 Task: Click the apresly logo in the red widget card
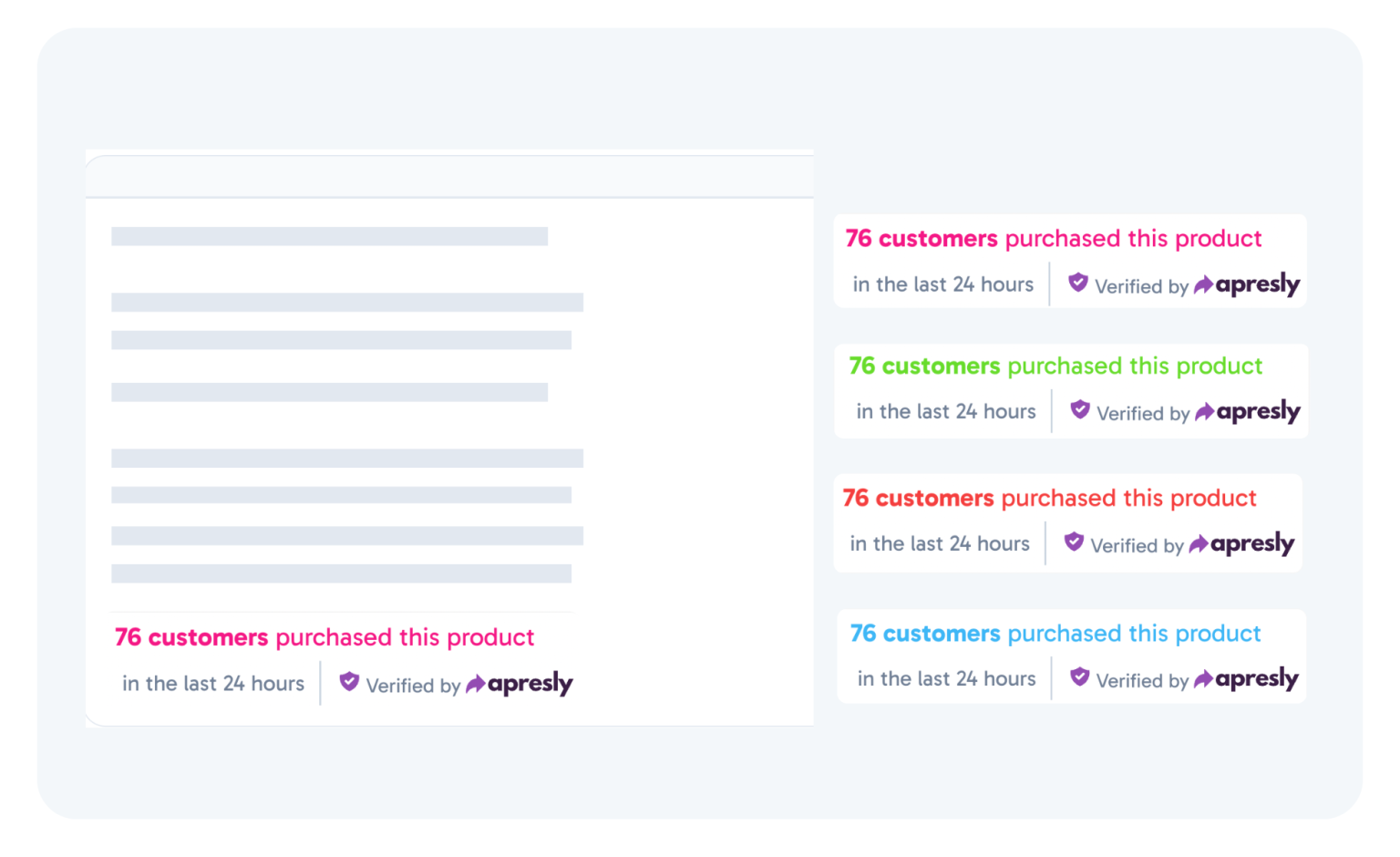coord(1241,544)
